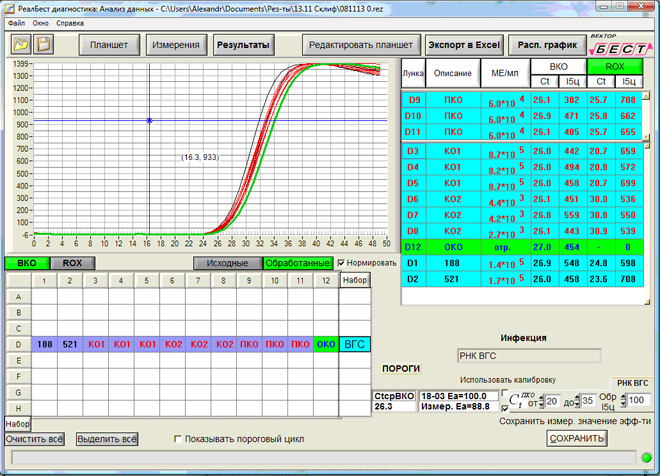This screenshot has height=476, width=660.
Task: Click Редактировать планшет button
Action: pyautogui.click(x=361, y=45)
